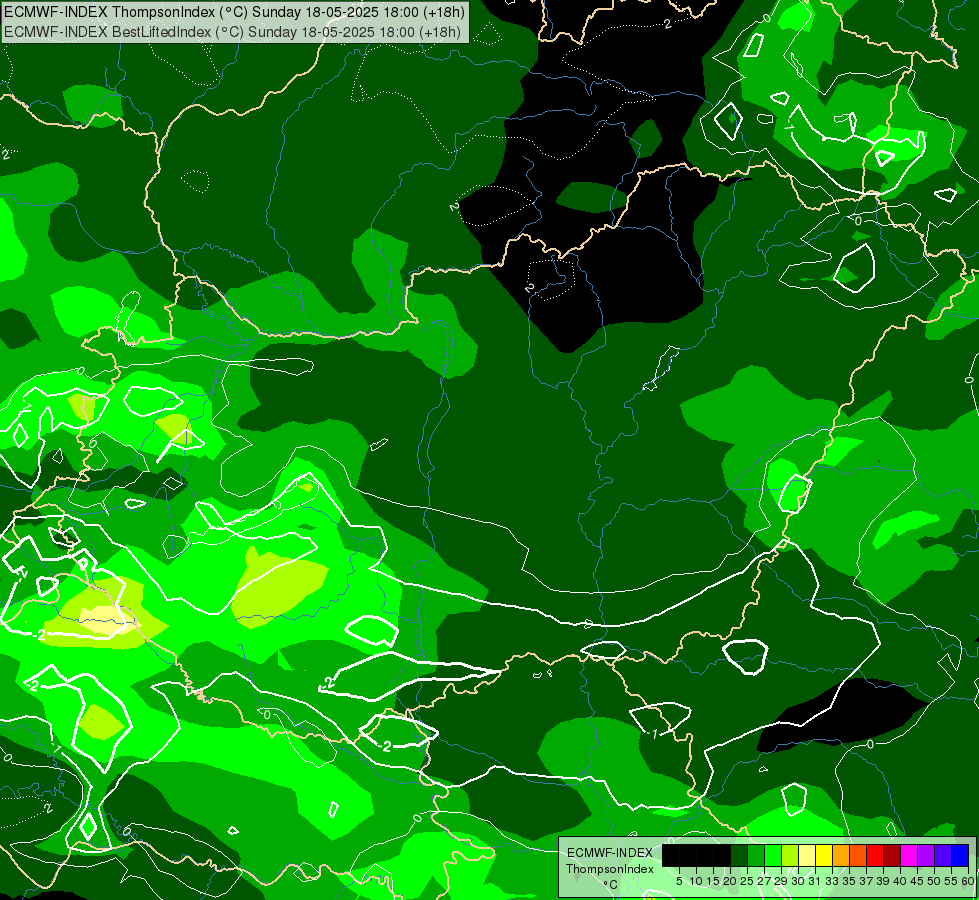The height and width of the screenshot is (900, 979).
Task: Choose the bright red legend swatch (37–39)
Action: (875, 855)
